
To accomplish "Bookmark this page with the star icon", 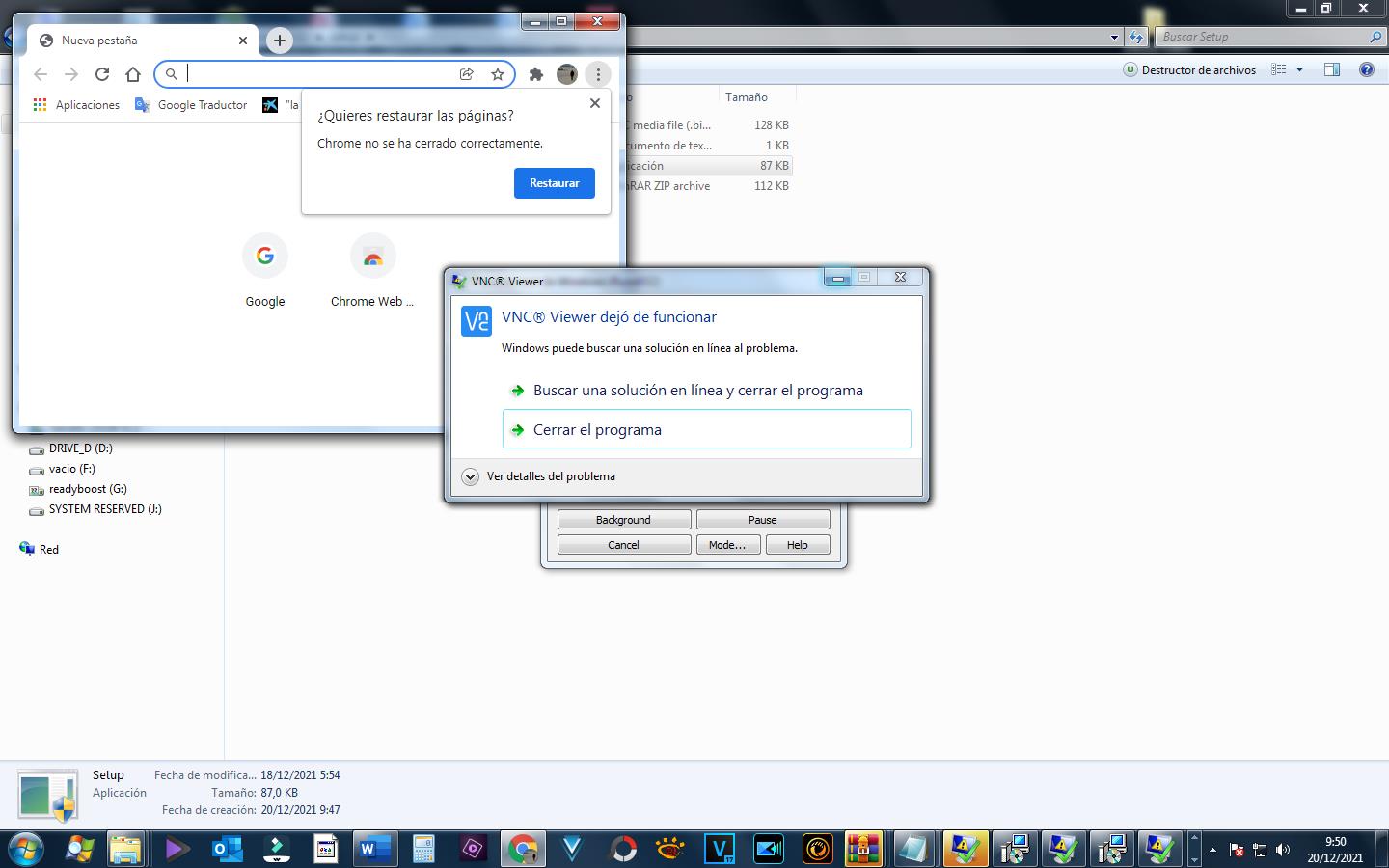I will 498,74.
